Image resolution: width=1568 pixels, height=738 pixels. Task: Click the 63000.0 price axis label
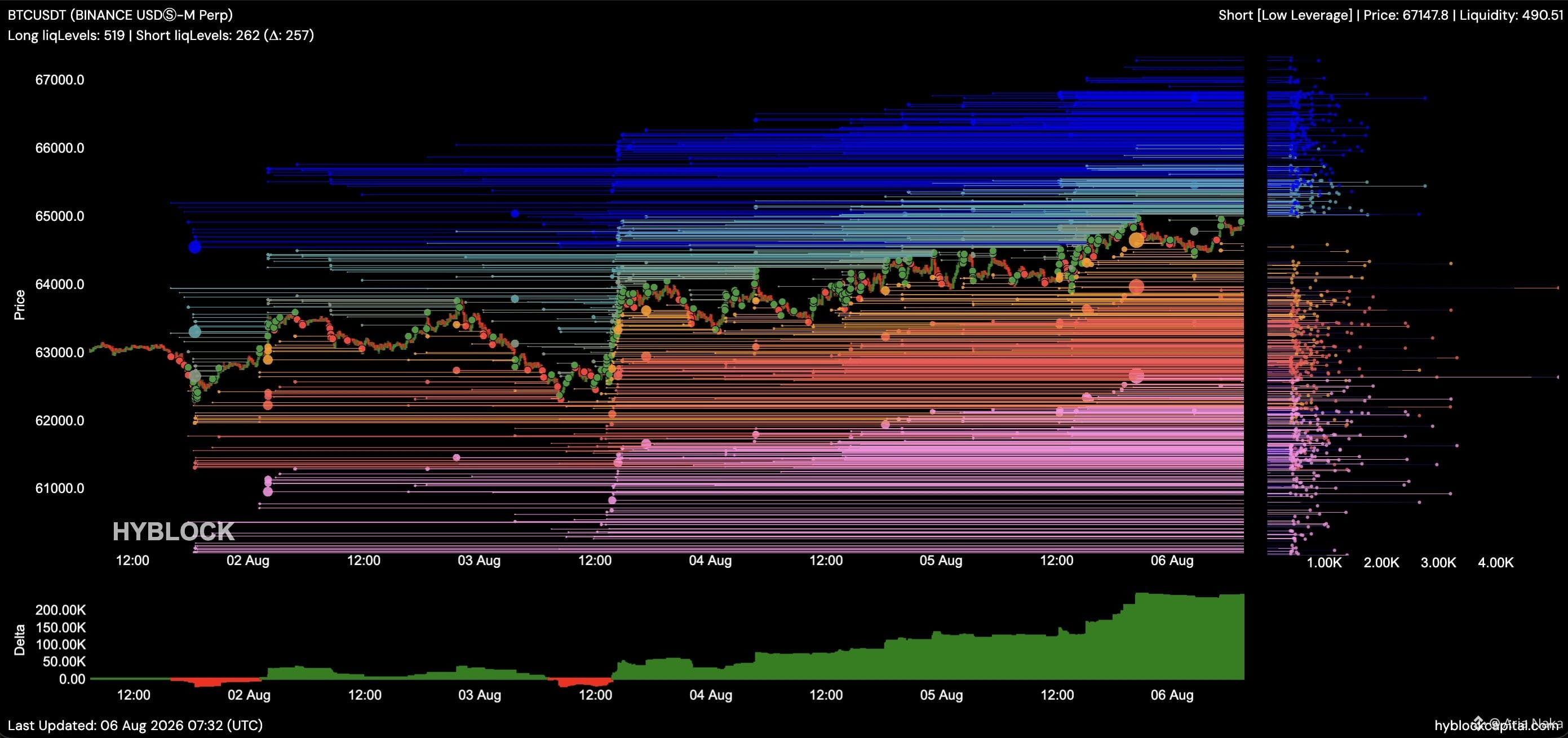(60, 352)
